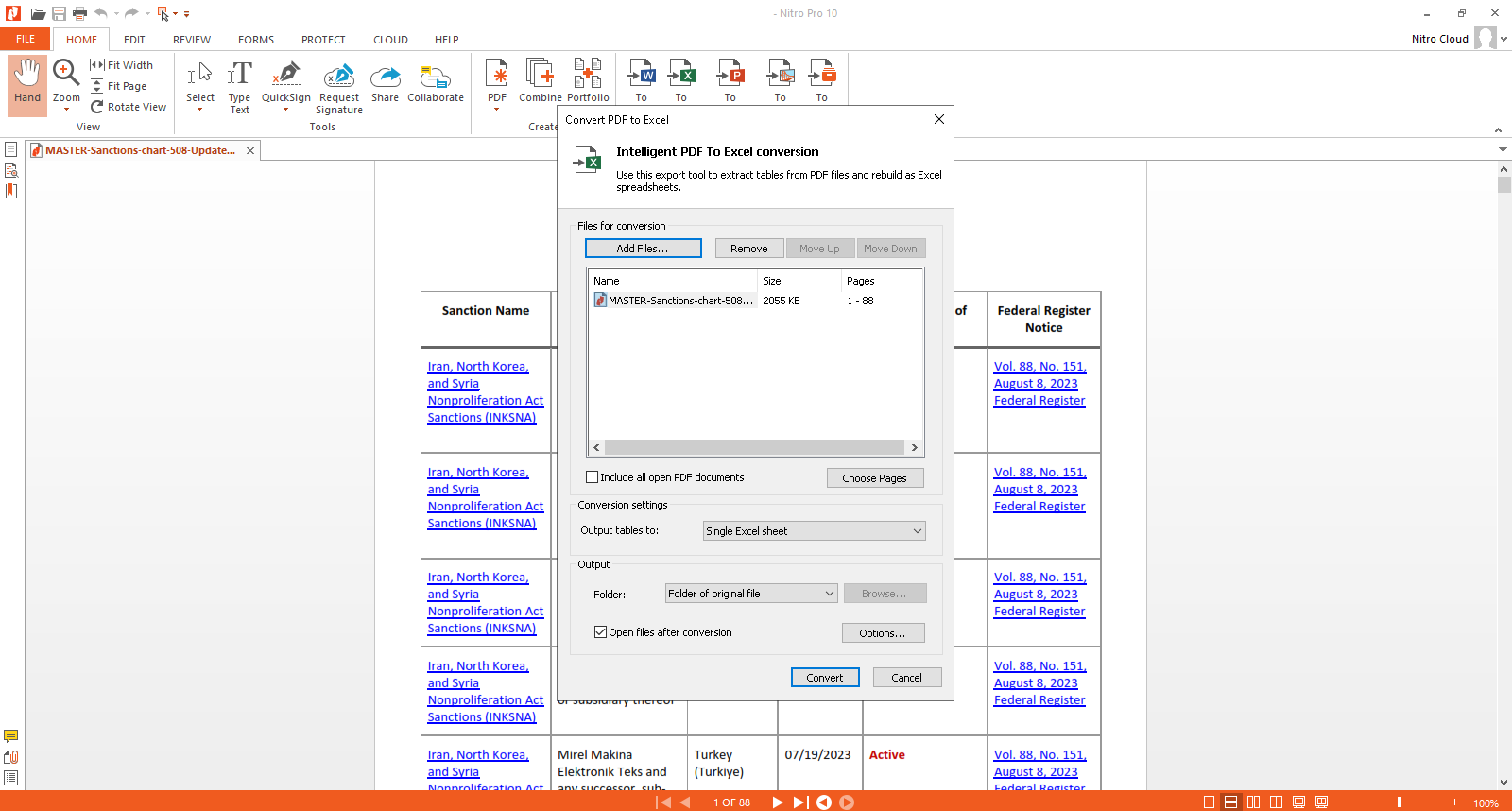
Task: Click the Open folder icon in quick access
Action: coord(38,14)
